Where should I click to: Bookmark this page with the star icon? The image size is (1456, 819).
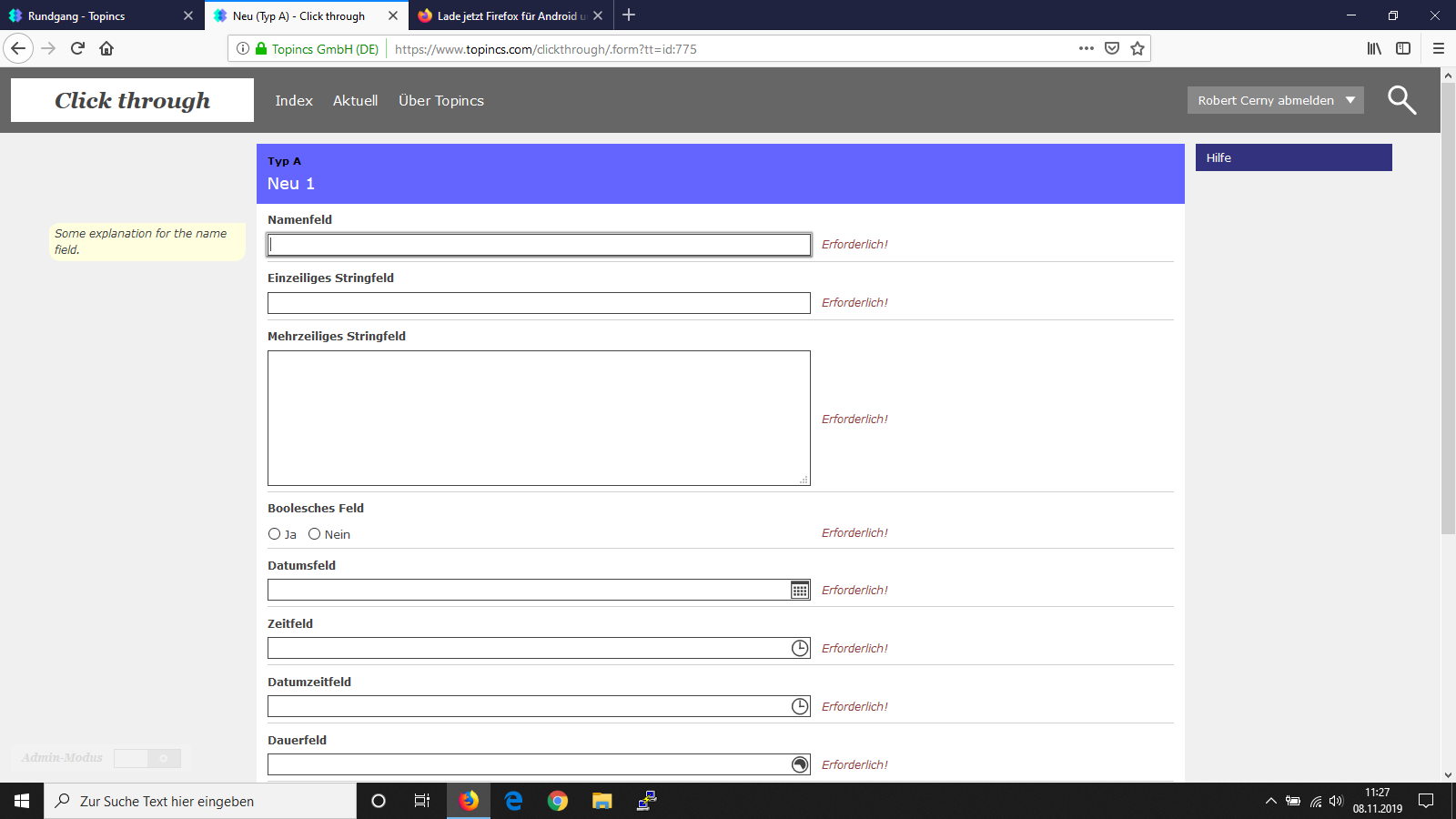(x=1137, y=49)
